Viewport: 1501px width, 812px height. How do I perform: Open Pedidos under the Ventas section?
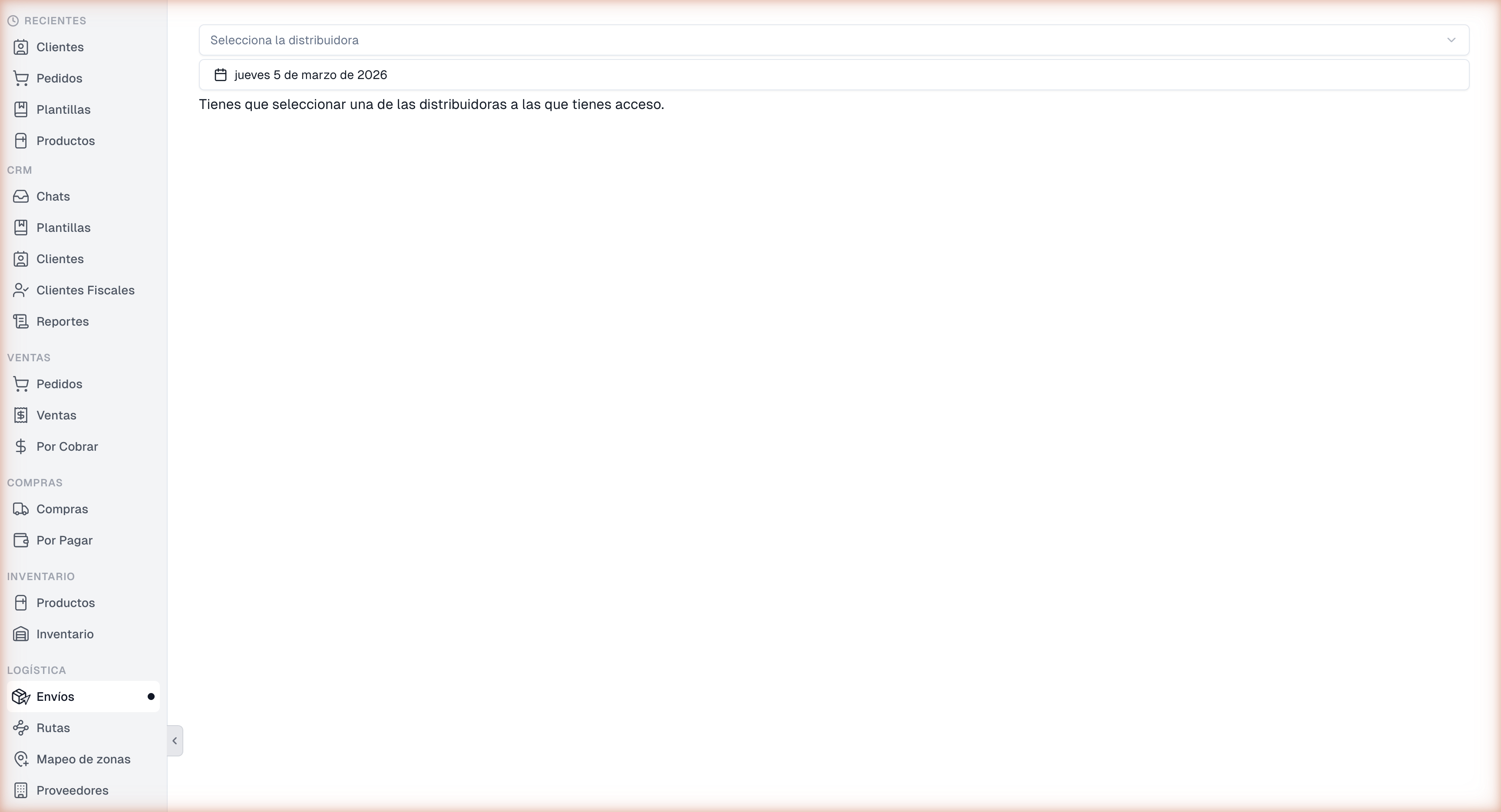(59, 384)
